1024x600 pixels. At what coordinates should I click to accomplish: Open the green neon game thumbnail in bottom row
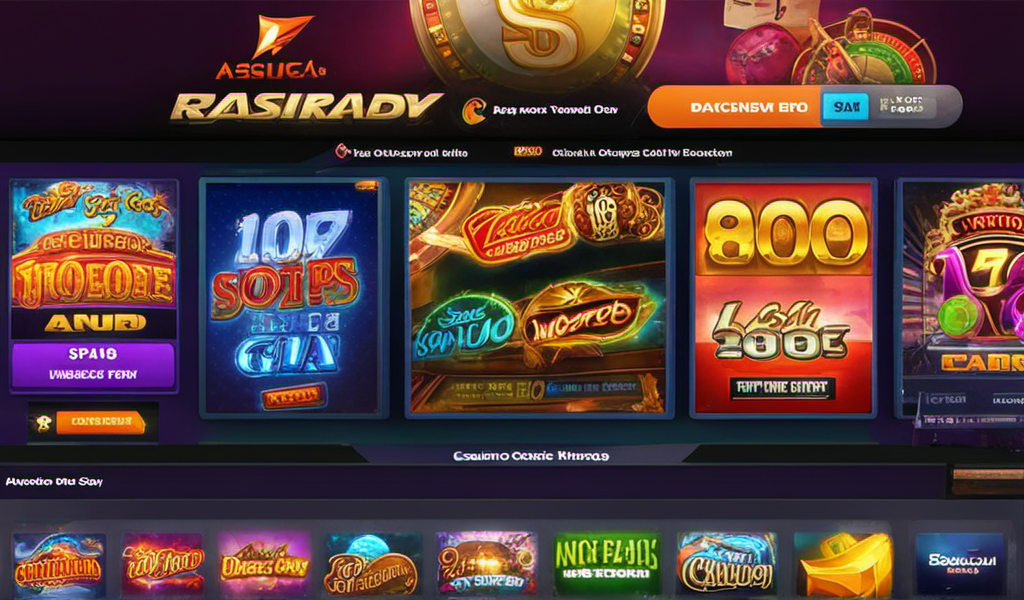[x=607, y=563]
